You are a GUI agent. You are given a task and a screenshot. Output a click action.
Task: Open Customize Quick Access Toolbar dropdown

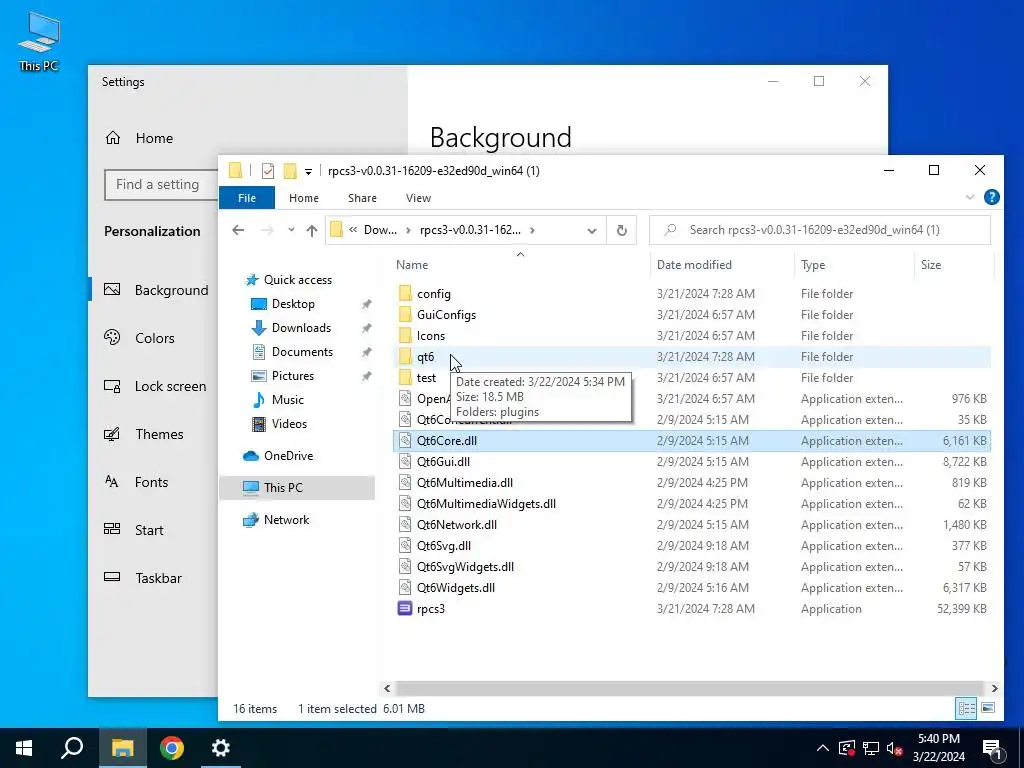308,172
